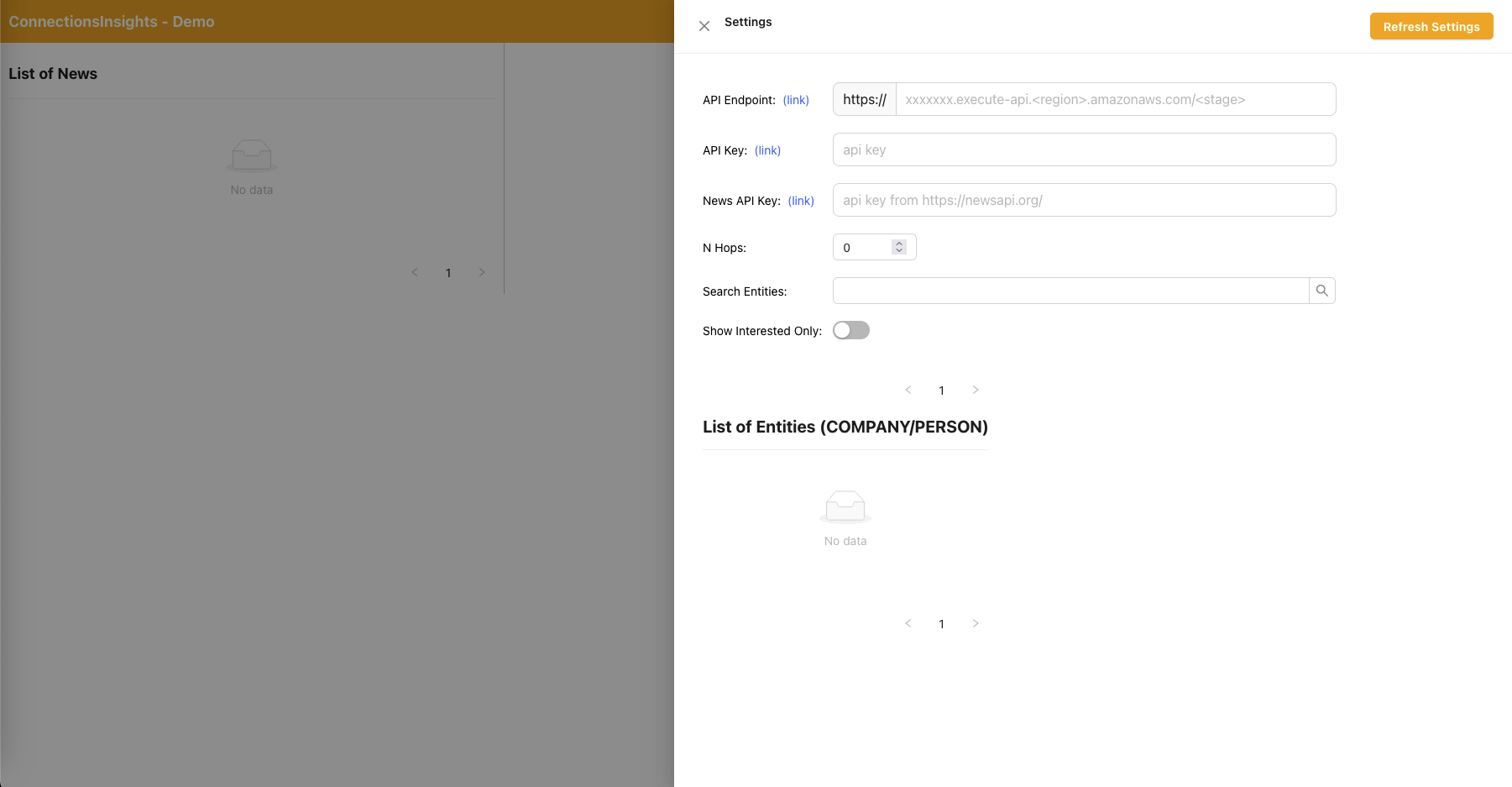Image resolution: width=1512 pixels, height=787 pixels.
Task: Click the https:// prefix addon
Action: click(x=865, y=99)
